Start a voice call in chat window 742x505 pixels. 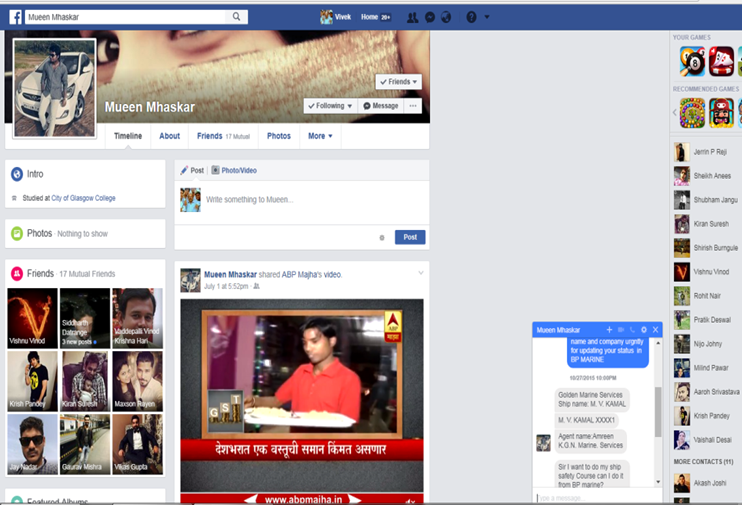coord(632,329)
